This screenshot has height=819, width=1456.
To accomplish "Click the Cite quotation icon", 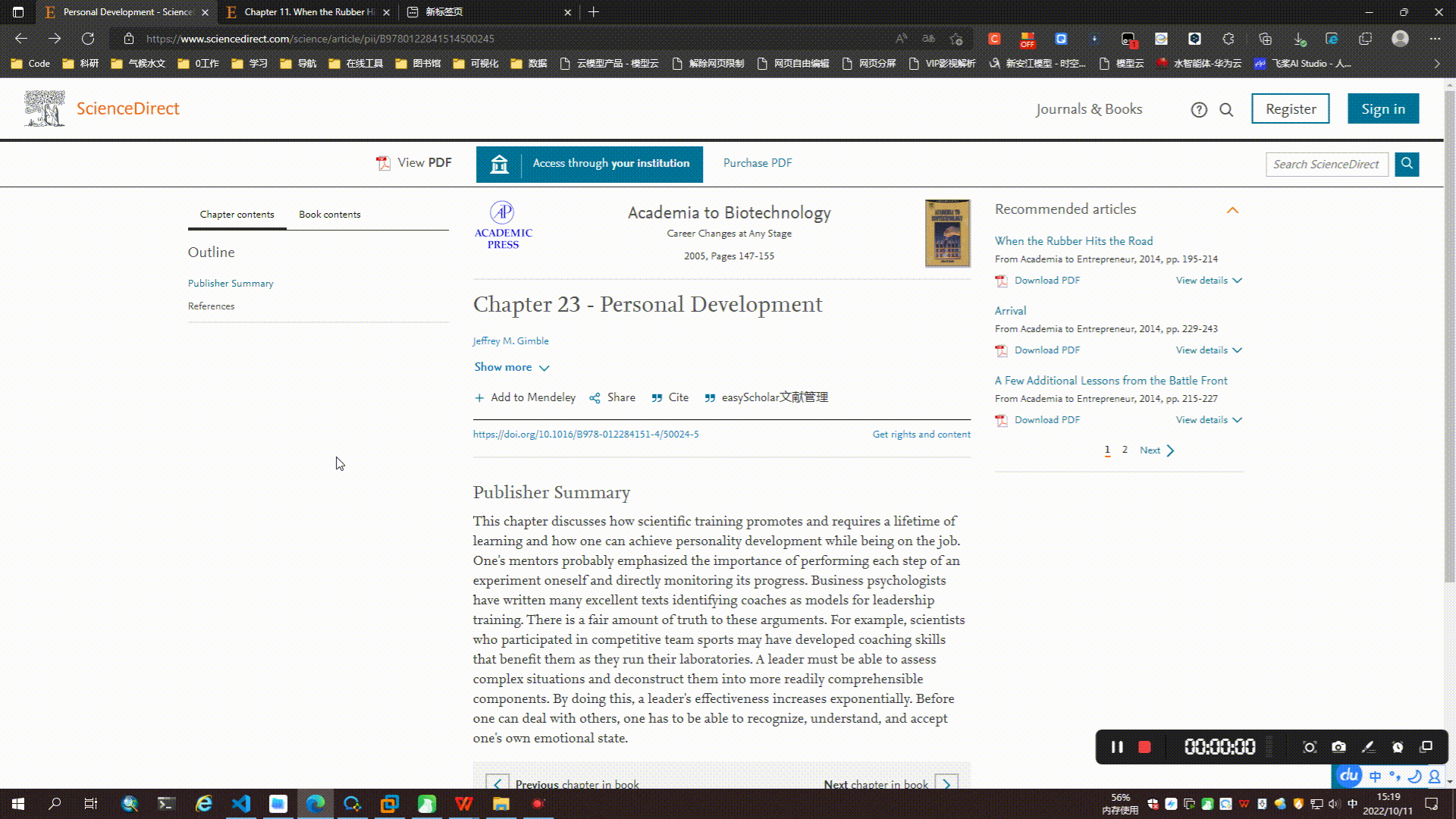I will [x=657, y=398].
